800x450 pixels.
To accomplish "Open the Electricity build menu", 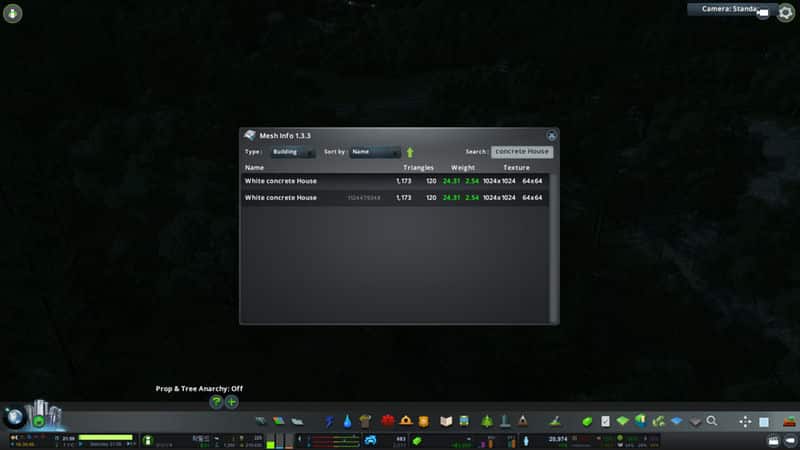I will click(x=331, y=422).
